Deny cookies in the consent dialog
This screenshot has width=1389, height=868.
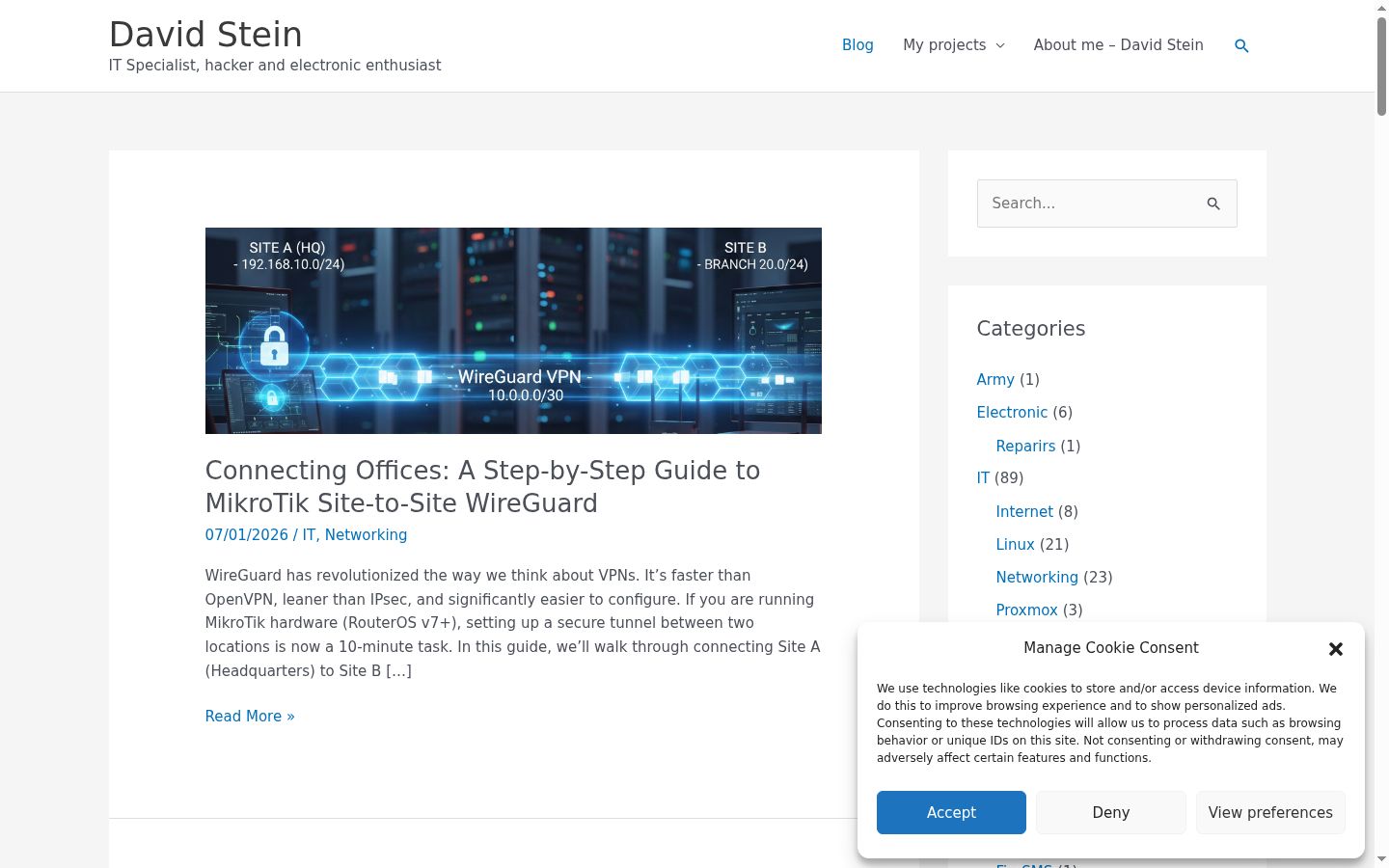point(1111,812)
